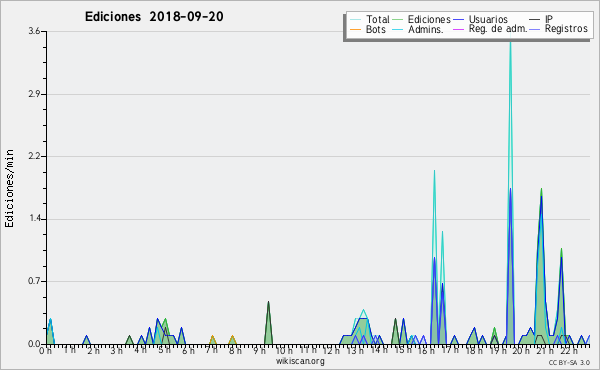The width and height of the screenshot is (600, 370).
Task: Click the magenta Reg. de adm. line swatch
Action: pyautogui.click(x=458, y=29)
